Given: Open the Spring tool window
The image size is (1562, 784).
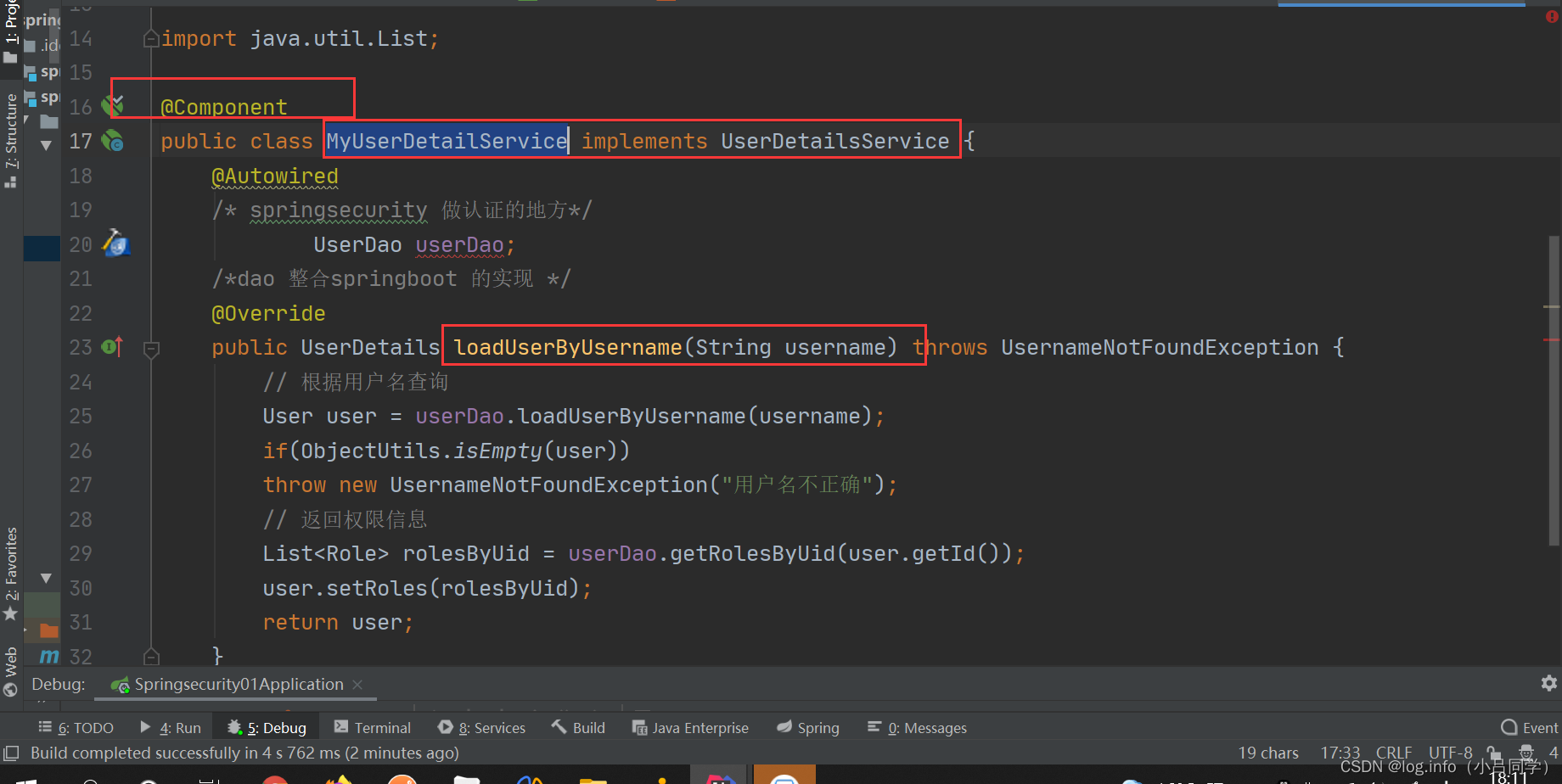Looking at the screenshot, I should point(808,727).
